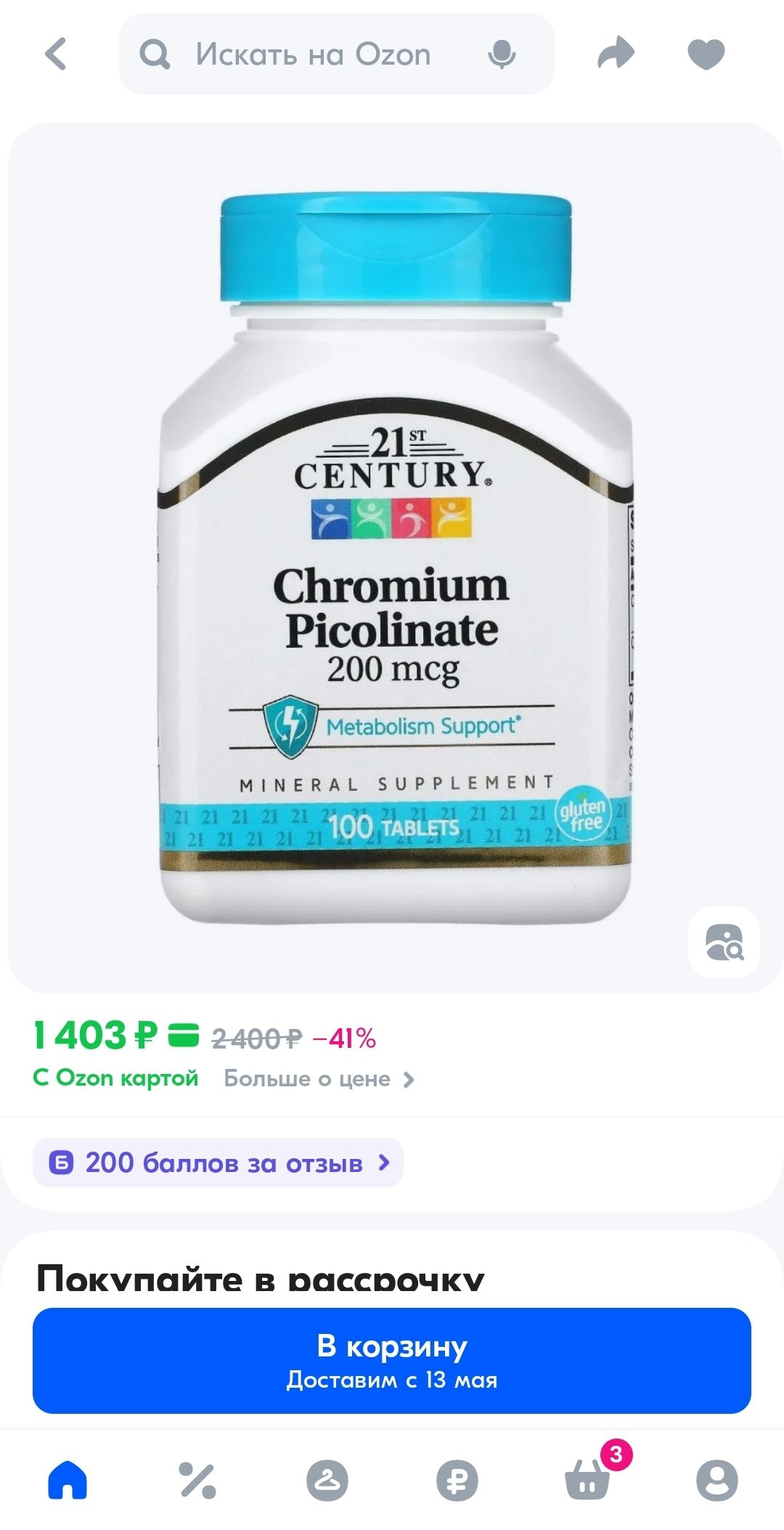
Task: Tap the find similar products icon
Action: coord(724,942)
